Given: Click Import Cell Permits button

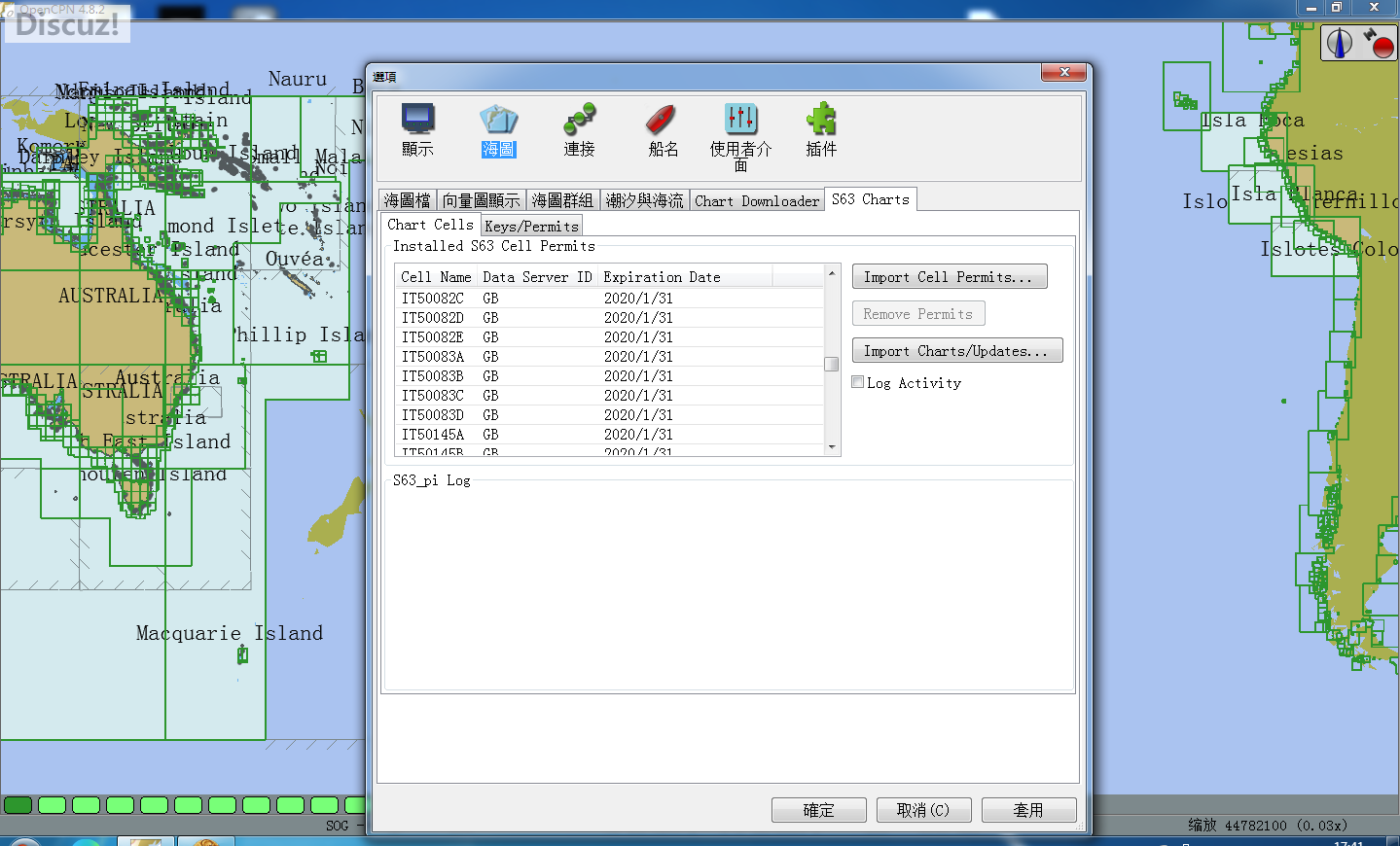Looking at the screenshot, I should coord(950,277).
